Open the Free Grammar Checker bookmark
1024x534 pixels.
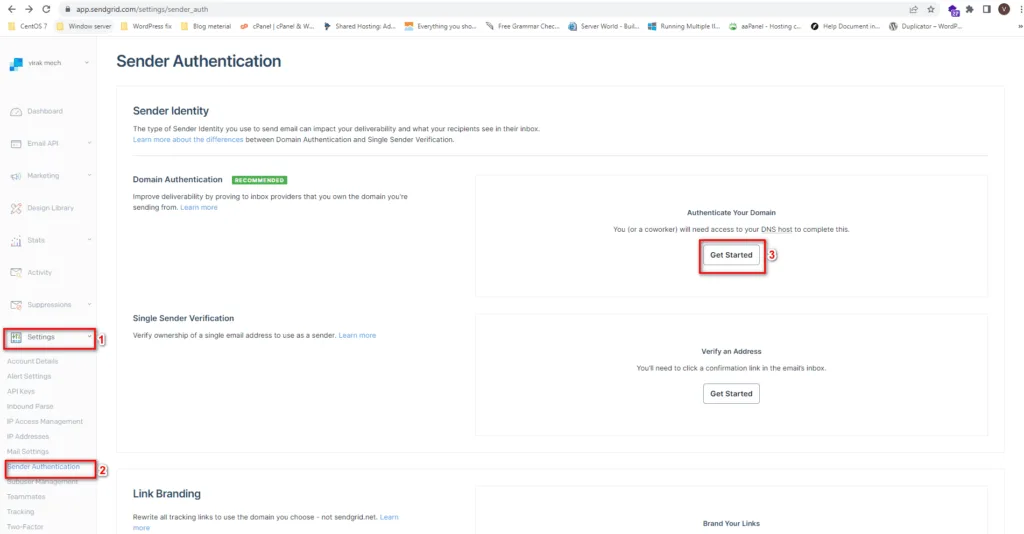[522, 26]
